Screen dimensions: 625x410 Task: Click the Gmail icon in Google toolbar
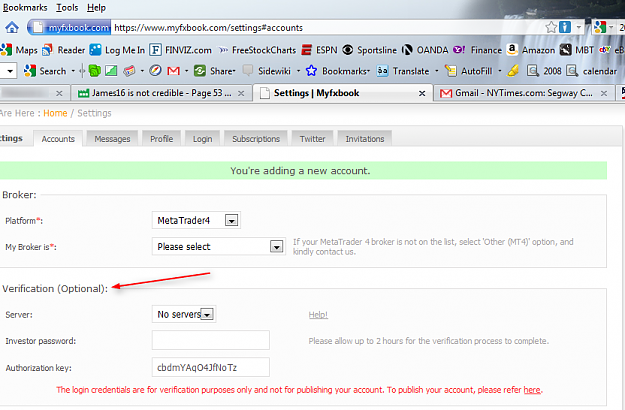tap(173, 71)
